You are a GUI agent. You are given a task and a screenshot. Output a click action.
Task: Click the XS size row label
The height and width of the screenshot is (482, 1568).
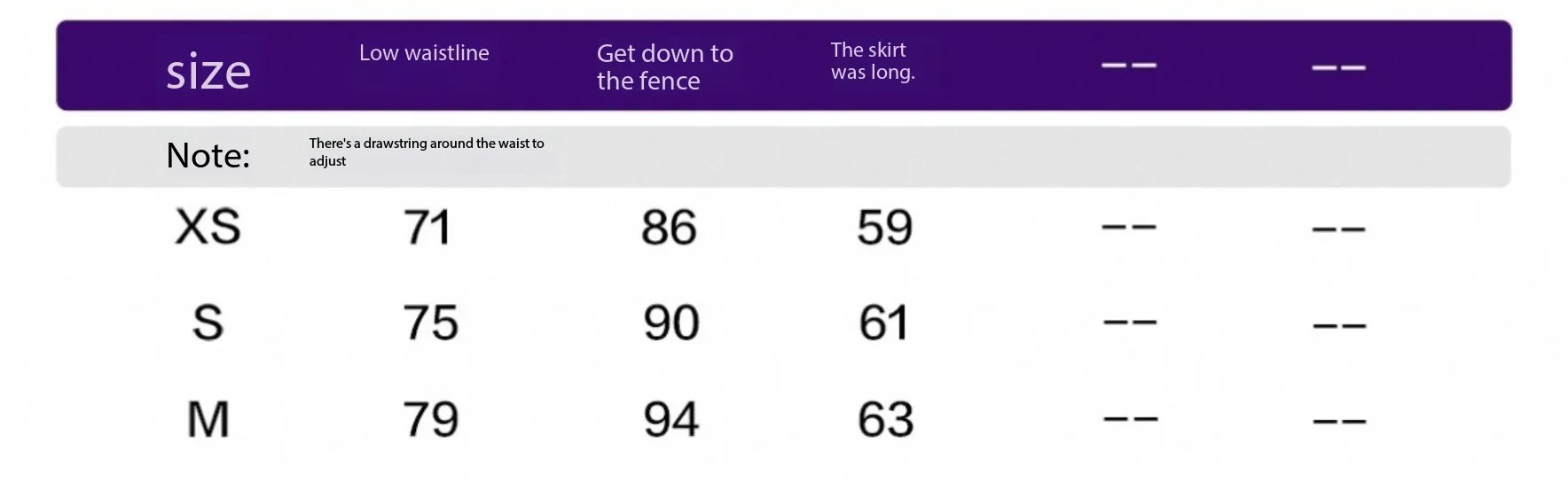pyautogui.click(x=208, y=227)
